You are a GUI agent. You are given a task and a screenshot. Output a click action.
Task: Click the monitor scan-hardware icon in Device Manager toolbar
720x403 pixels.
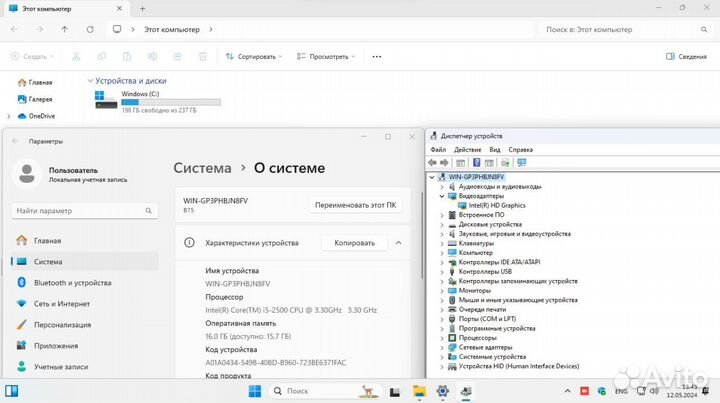pos(522,162)
